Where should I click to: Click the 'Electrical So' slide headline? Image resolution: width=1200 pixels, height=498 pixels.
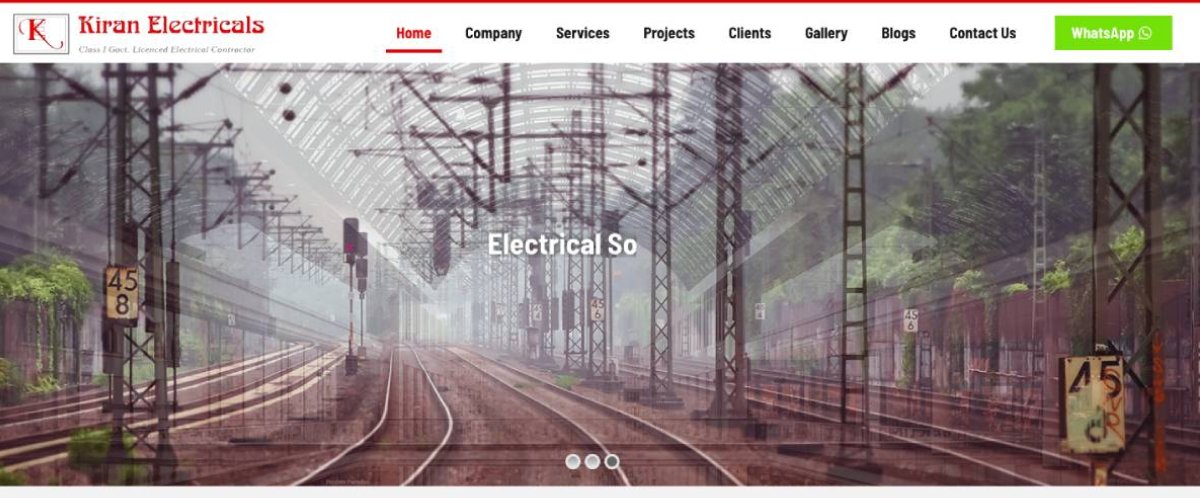pos(562,245)
